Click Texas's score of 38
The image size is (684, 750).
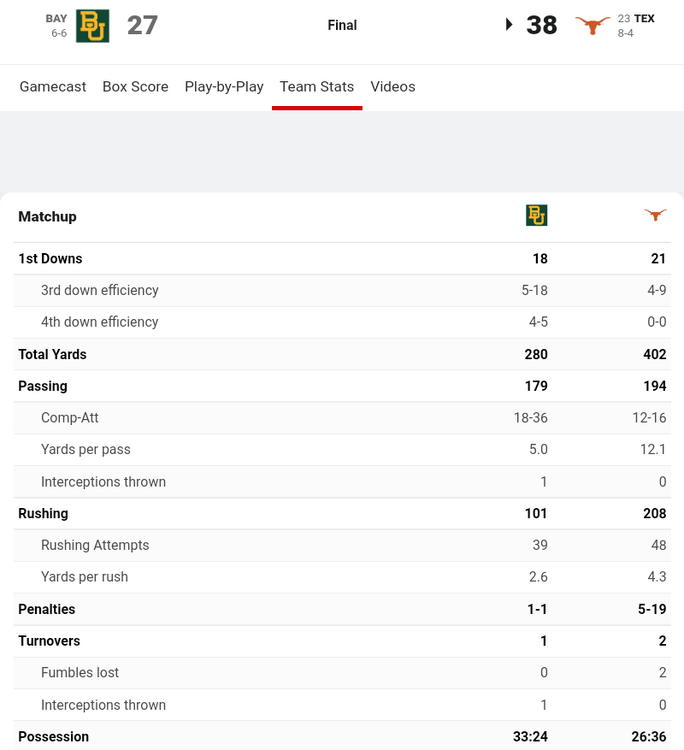(542, 25)
